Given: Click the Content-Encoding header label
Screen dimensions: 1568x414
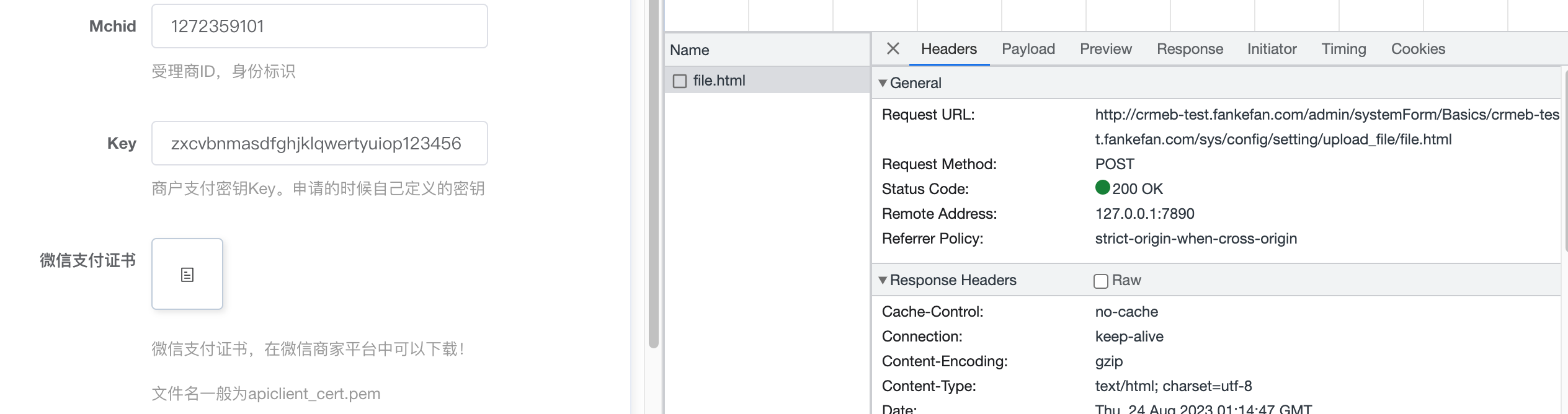Looking at the screenshot, I should click(x=945, y=361).
